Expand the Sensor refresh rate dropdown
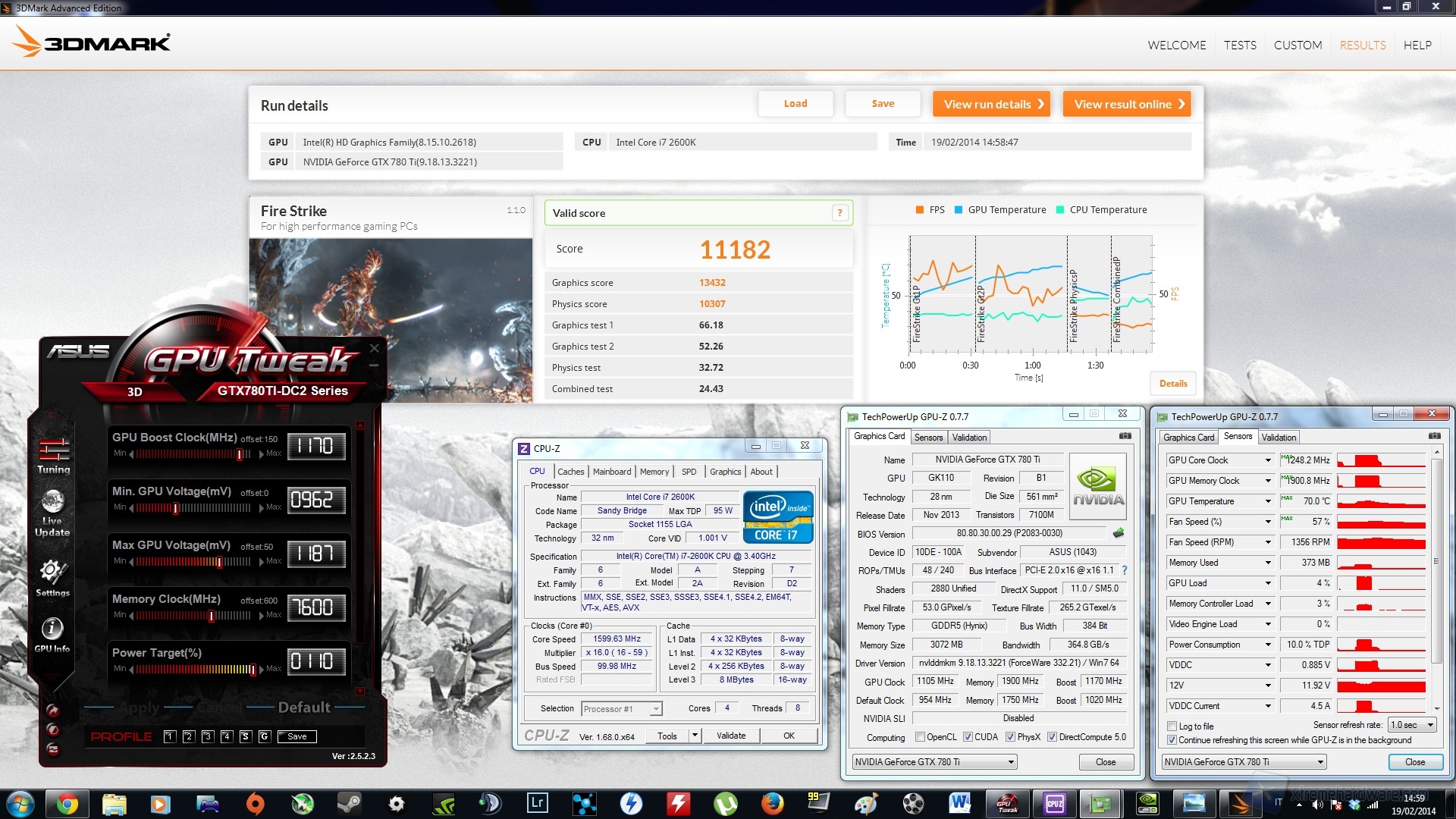1456x819 pixels. coord(1413,725)
